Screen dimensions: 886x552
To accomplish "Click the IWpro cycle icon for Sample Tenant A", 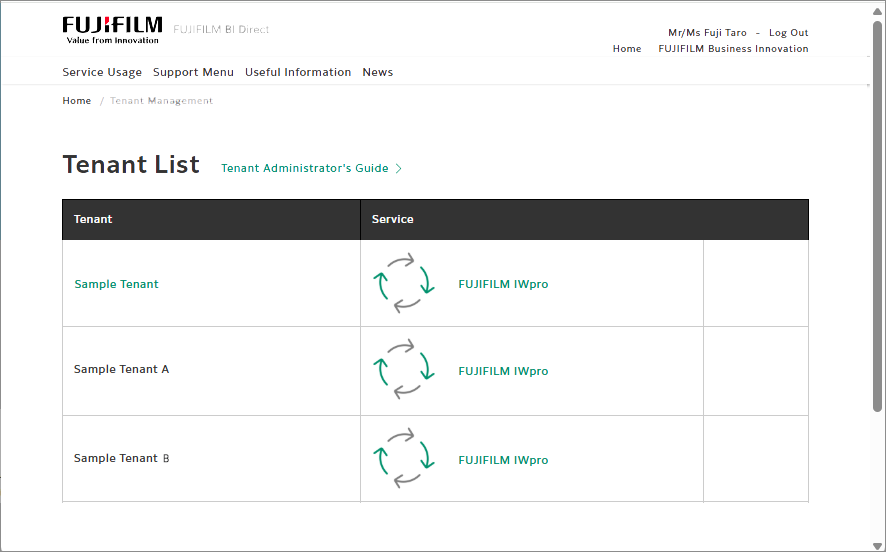I will [403, 369].
